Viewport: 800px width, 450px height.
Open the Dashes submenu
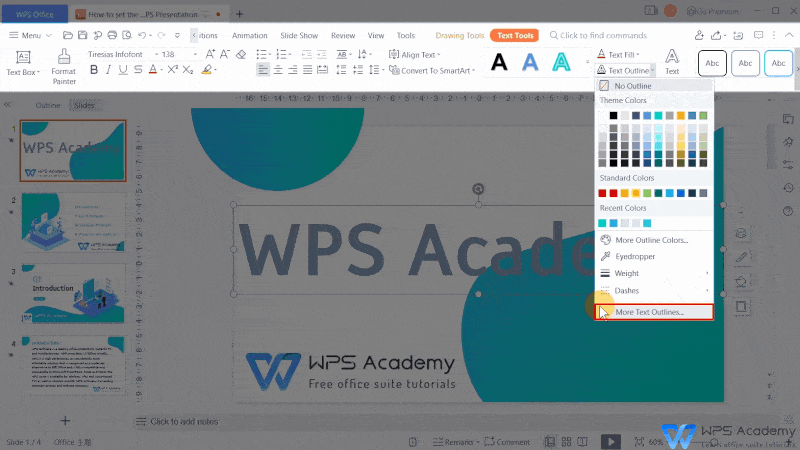(654, 291)
